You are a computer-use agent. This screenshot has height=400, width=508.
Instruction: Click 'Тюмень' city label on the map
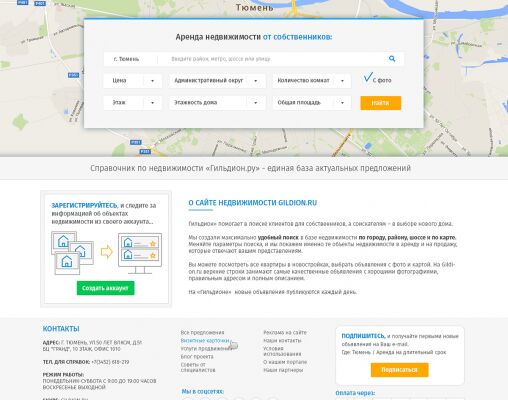(x=255, y=7)
